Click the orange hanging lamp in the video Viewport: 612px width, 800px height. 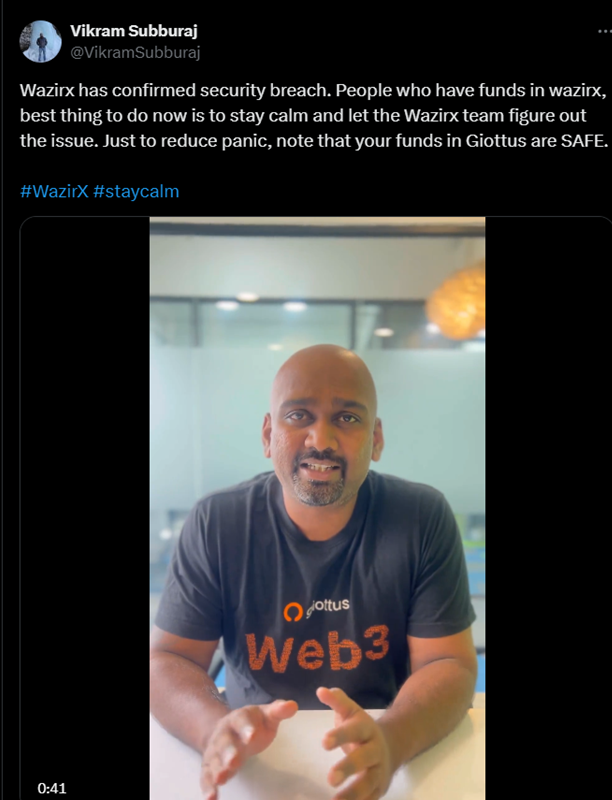click(x=456, y=302)
